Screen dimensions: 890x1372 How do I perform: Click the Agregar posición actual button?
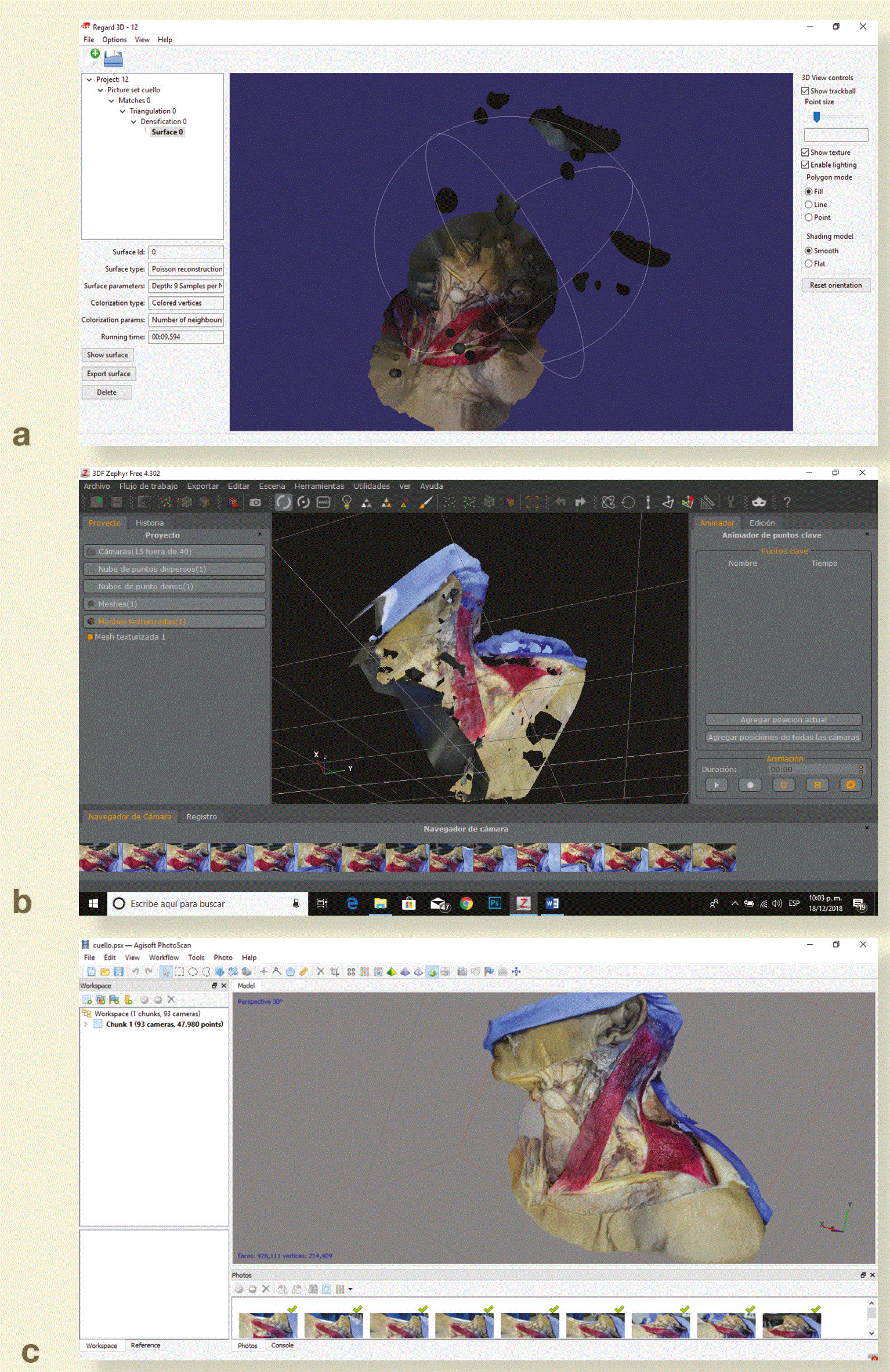point(783,720)
